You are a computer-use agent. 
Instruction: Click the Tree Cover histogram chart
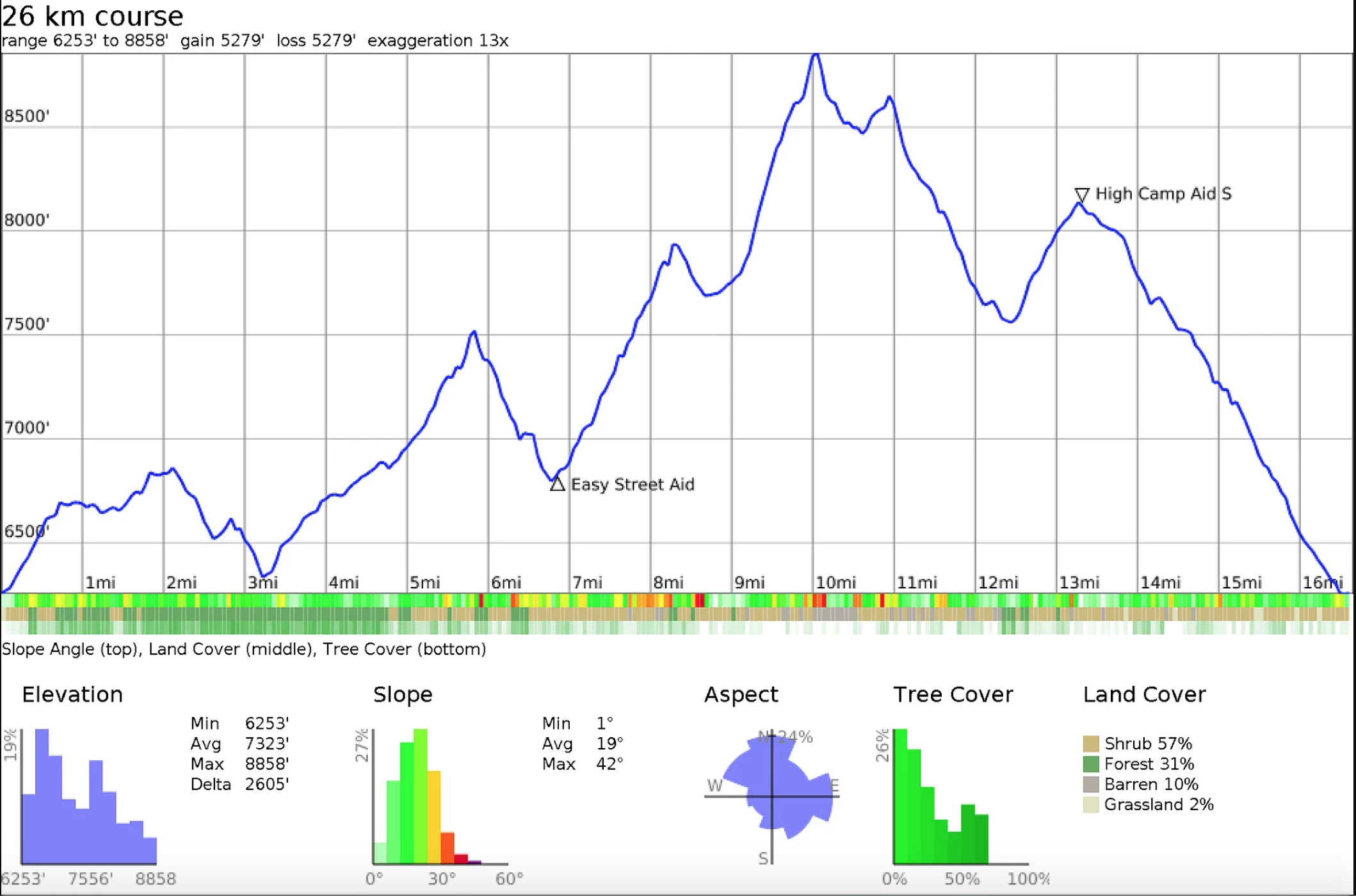click(x=960, y=797)
